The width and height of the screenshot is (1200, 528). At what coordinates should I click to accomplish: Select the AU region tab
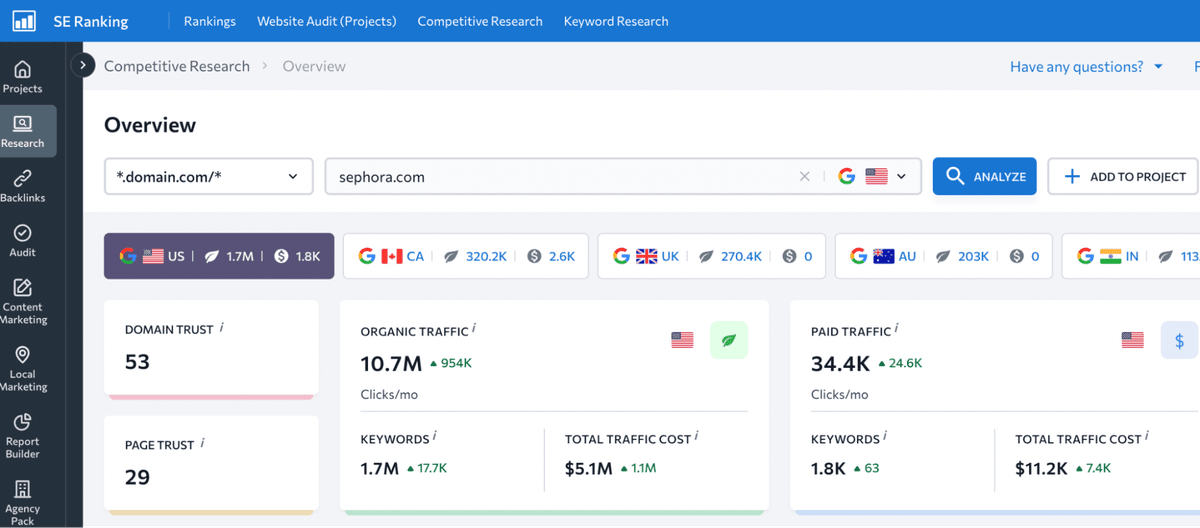[943, 256]
